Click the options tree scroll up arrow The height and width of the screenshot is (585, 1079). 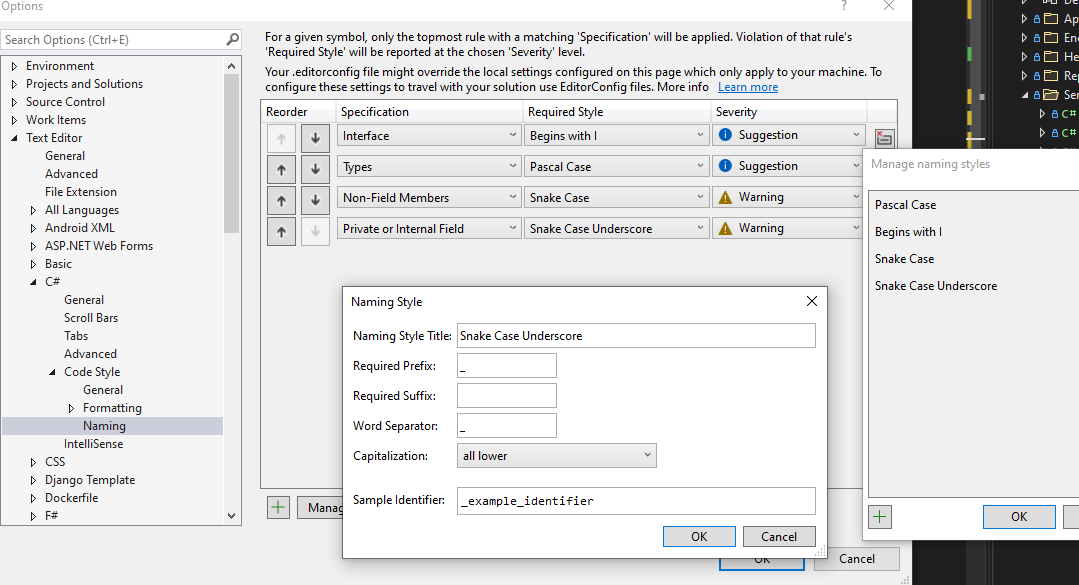(232, 66)
